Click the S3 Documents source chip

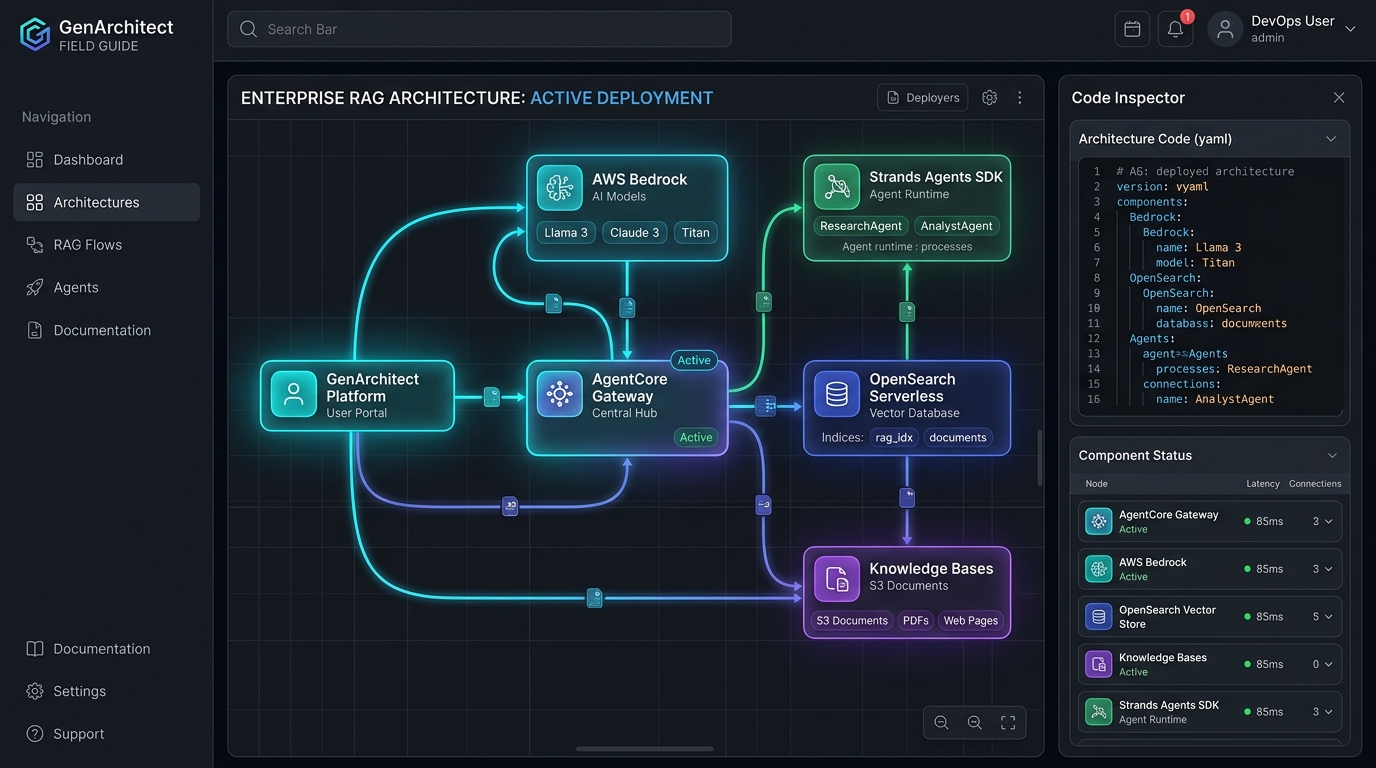[x=852, y=620]
